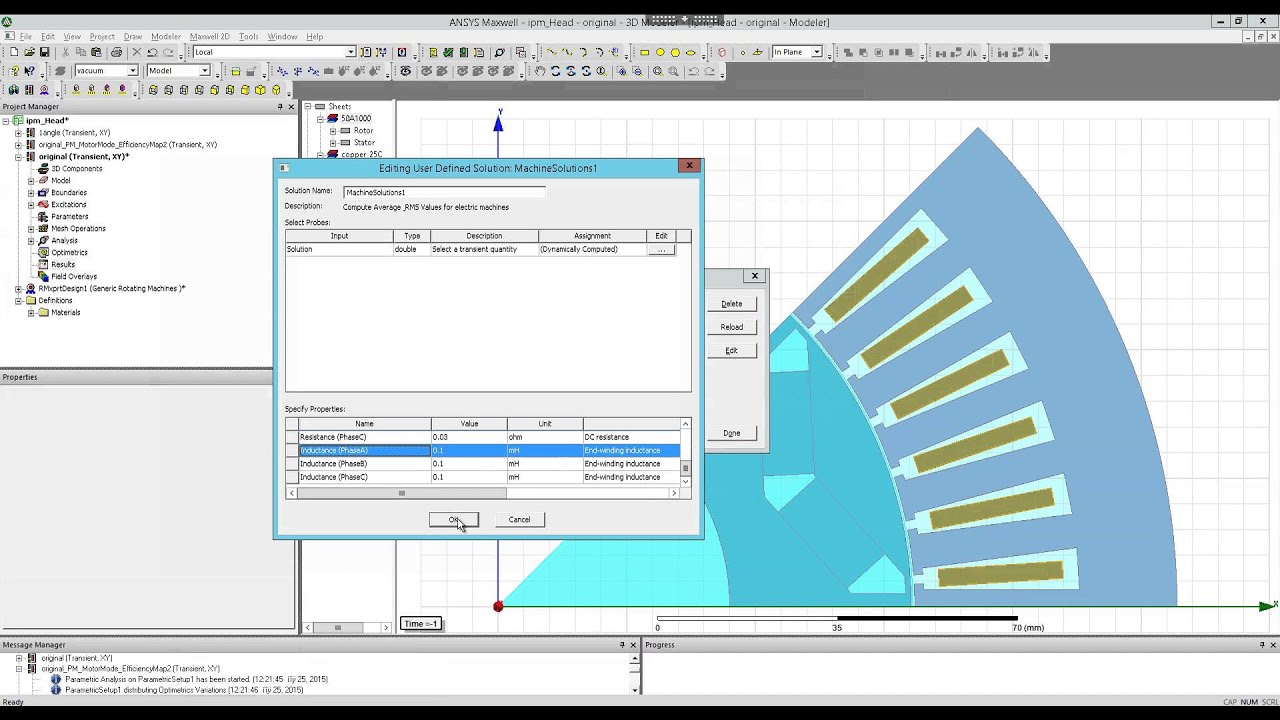Click the draw rectangle tool icon
The image size is (1280, 720).
(x=645, y=52)
